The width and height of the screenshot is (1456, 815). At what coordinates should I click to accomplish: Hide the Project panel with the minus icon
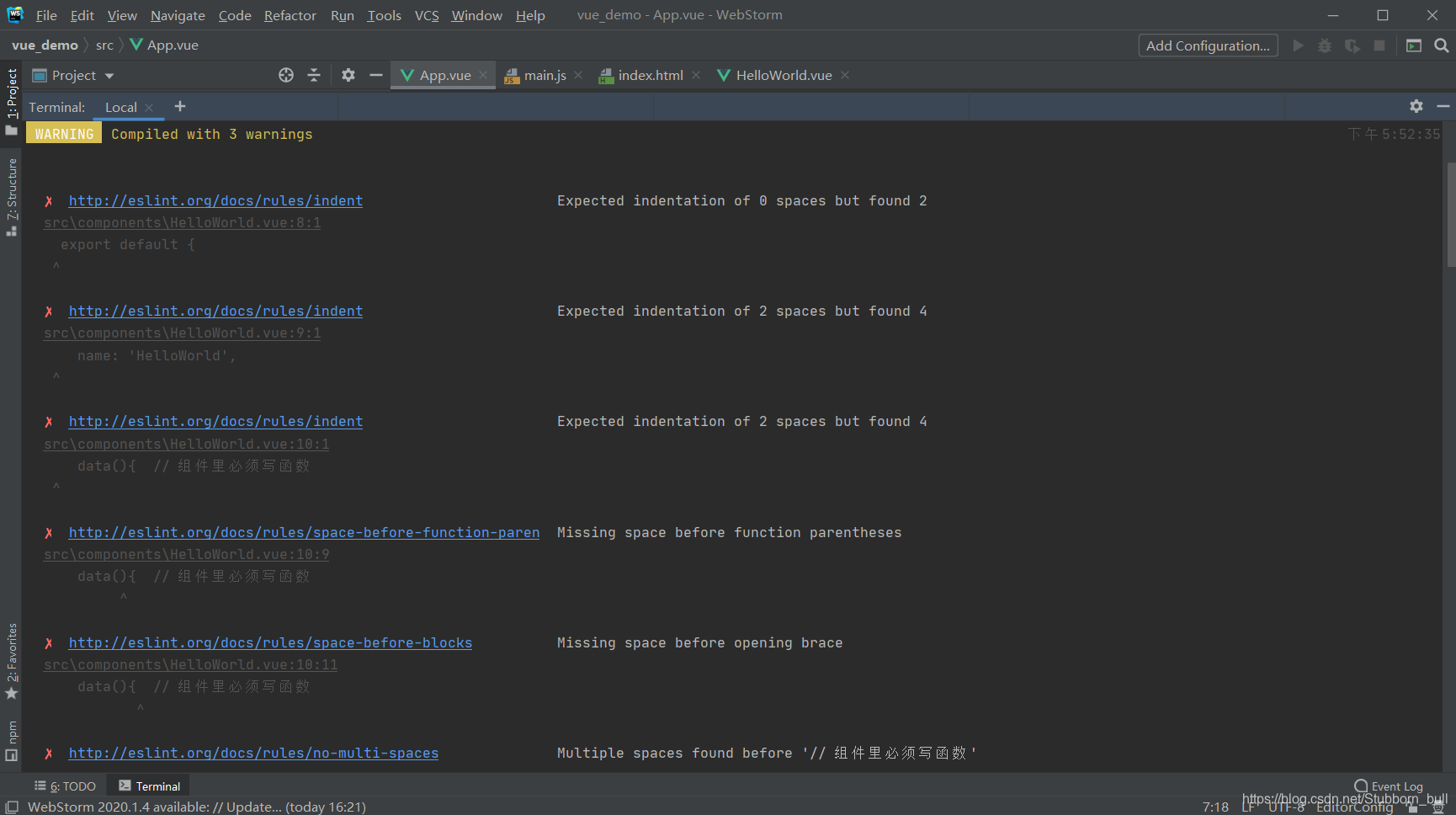point(376,75)
